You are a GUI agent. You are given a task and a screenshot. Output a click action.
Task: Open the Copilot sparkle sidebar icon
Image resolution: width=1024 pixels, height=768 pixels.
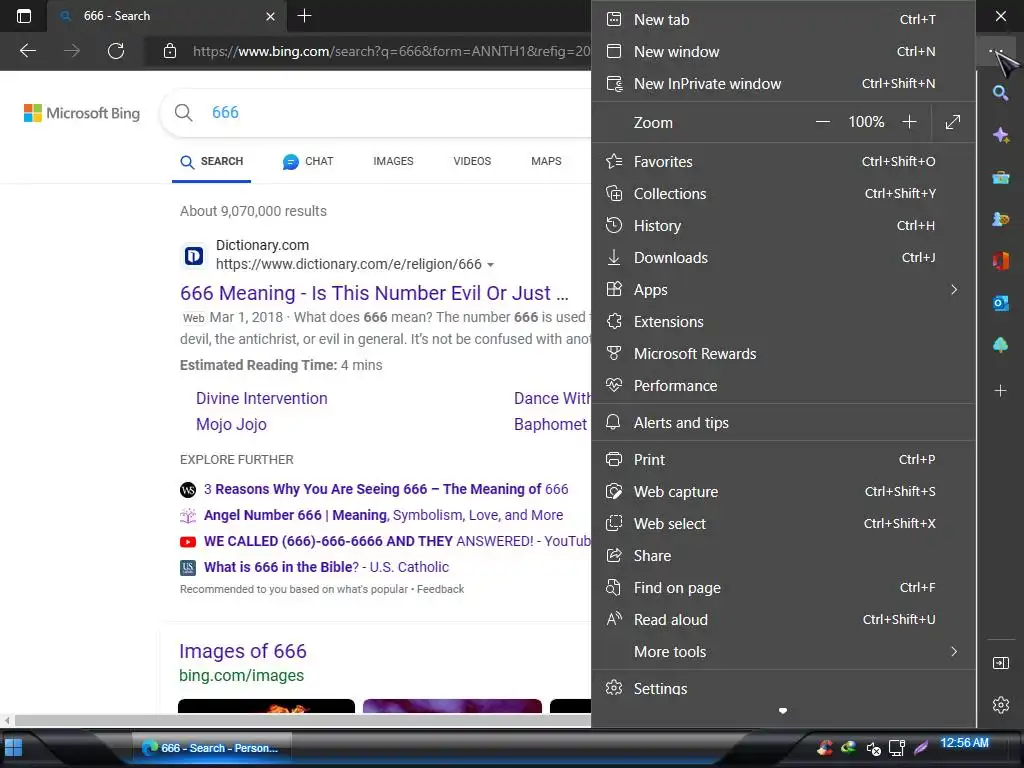click(x=1000, y=135)
